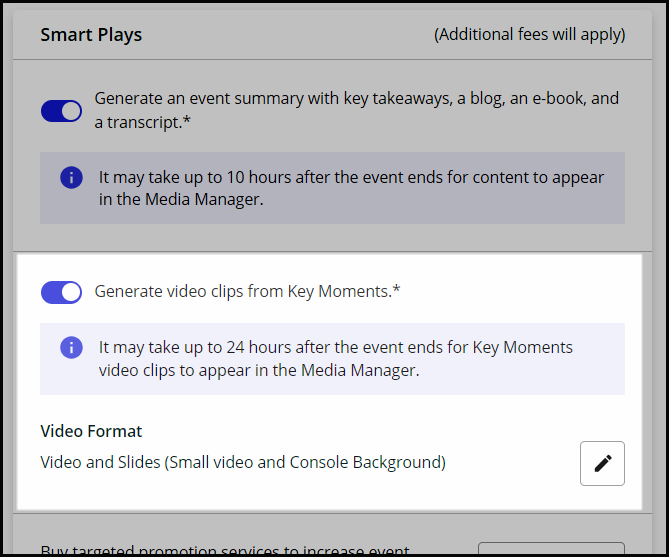Click the info icon in the 10-hour notice

click(x=71, y=177)
